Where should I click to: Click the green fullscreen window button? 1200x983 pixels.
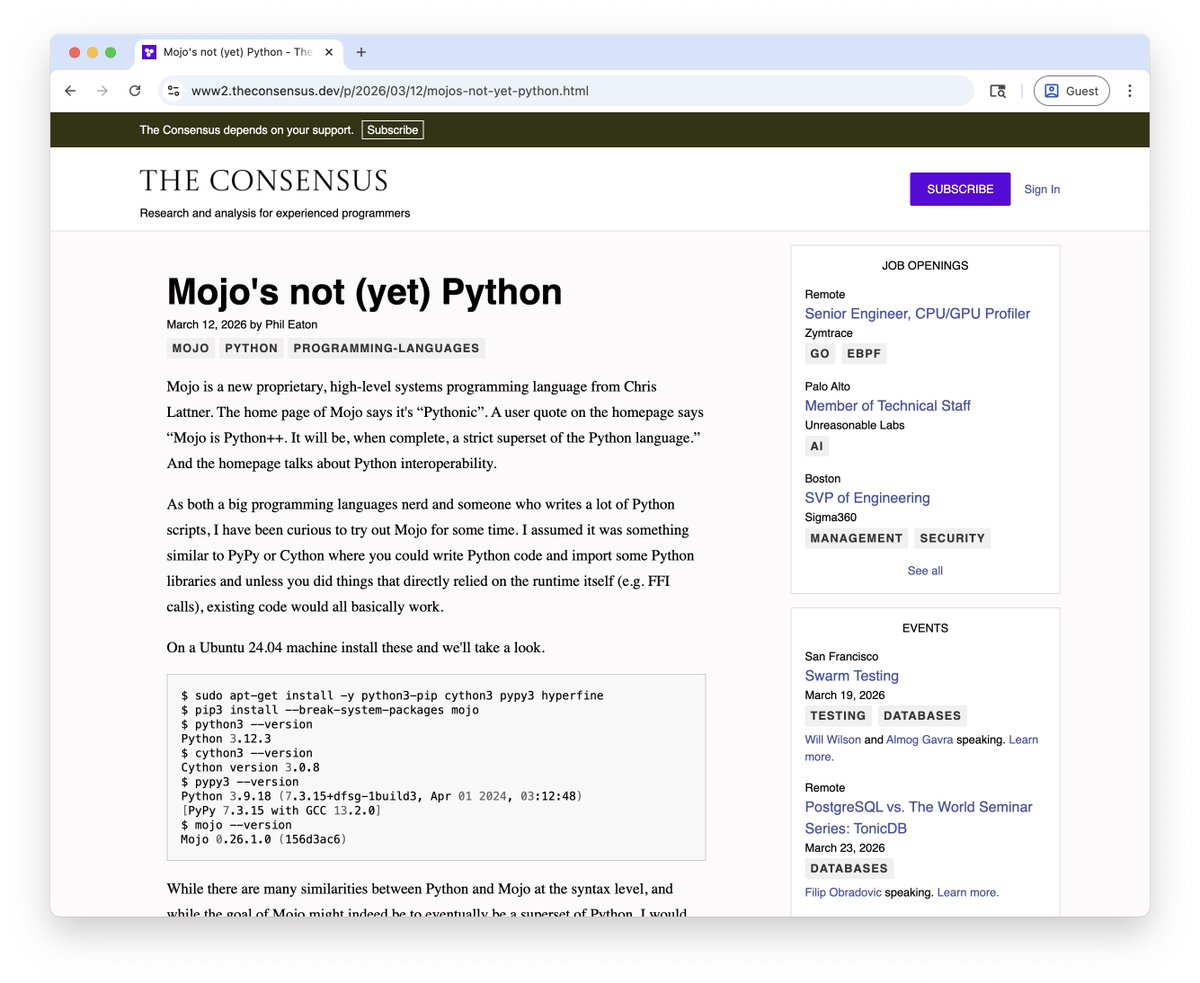[111, 52]
